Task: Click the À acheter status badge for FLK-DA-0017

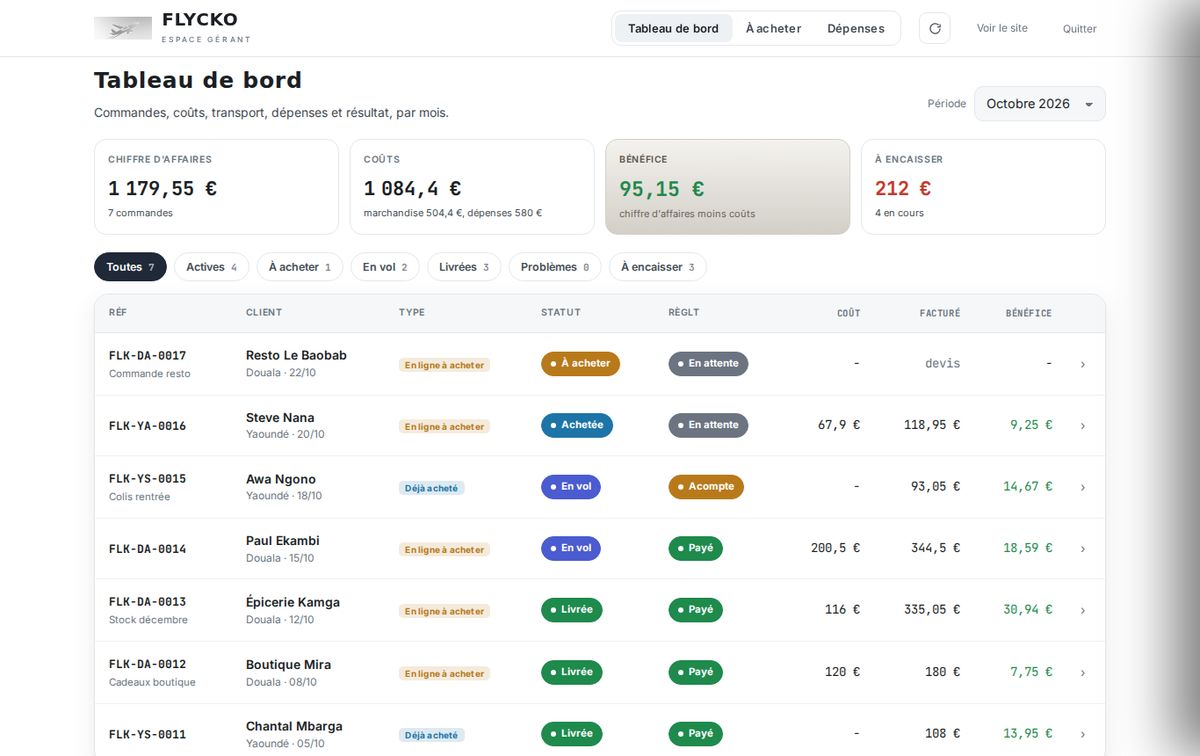Action: pyautogui.click(x=580, y=364)
